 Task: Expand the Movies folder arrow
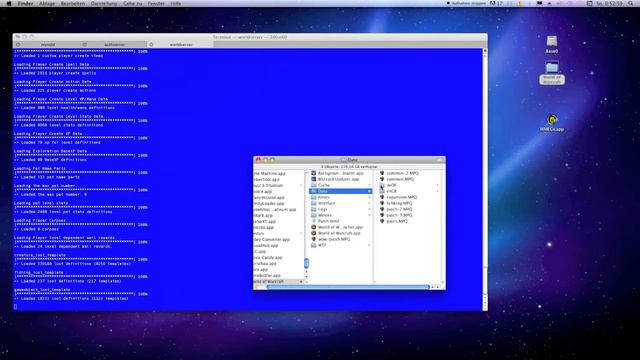pyautogui.click(x=369, y=215)
